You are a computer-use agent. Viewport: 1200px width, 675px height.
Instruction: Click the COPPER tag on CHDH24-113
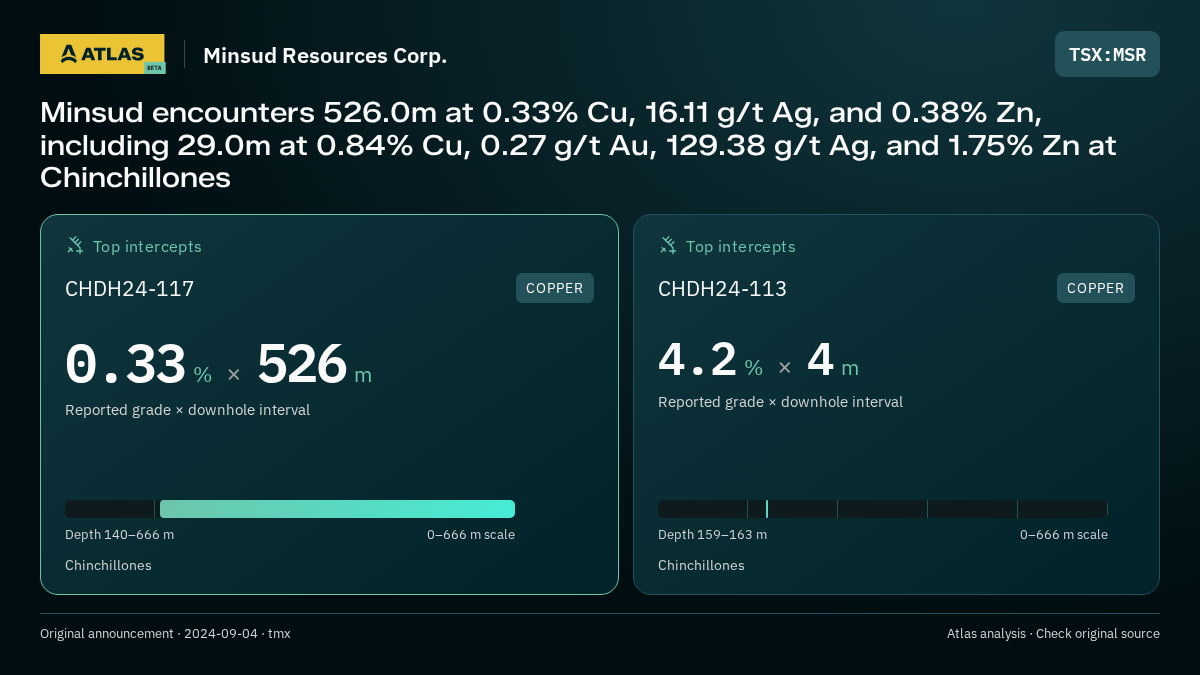1096,288
